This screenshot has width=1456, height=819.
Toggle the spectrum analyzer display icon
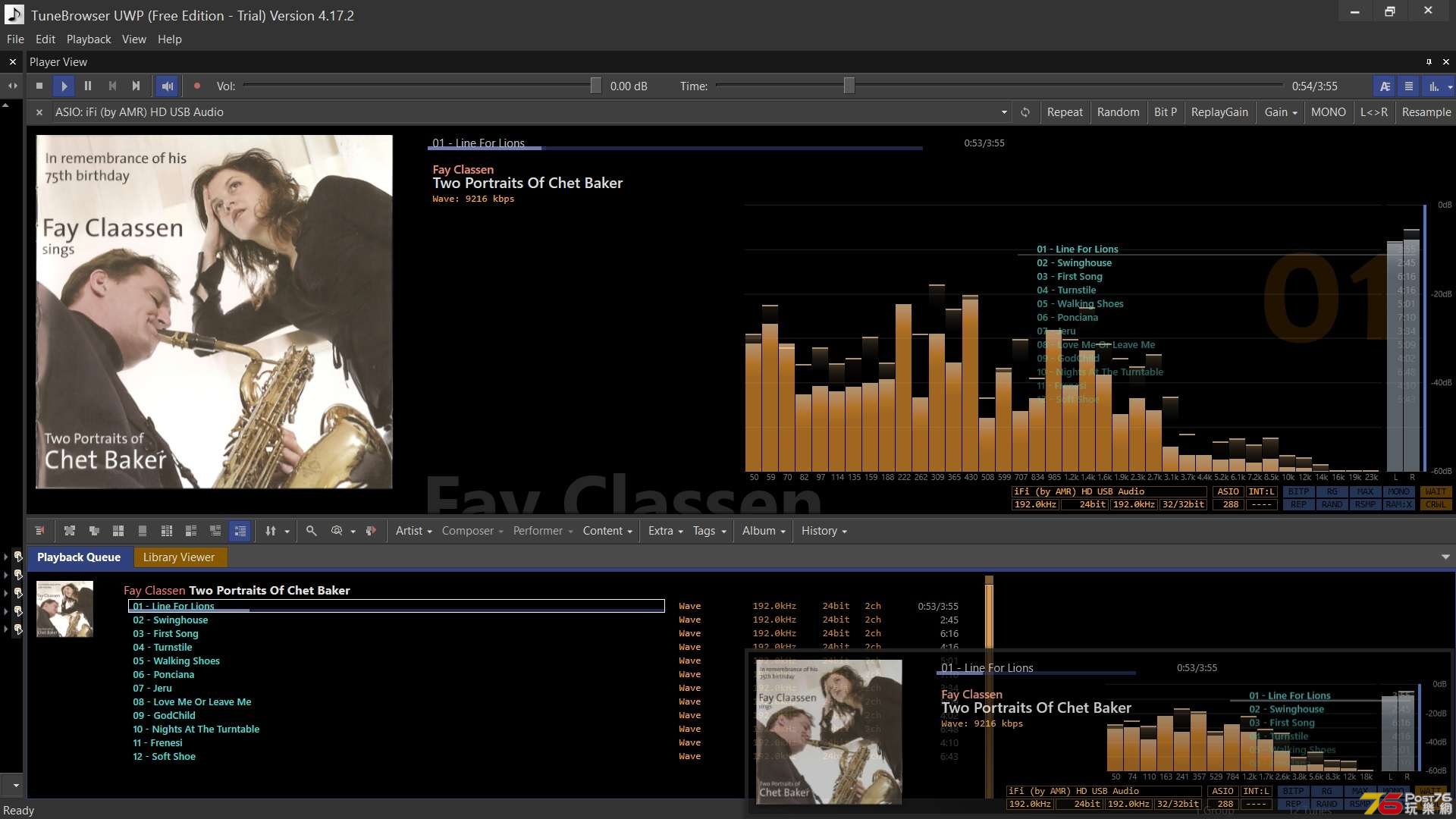1433,86
